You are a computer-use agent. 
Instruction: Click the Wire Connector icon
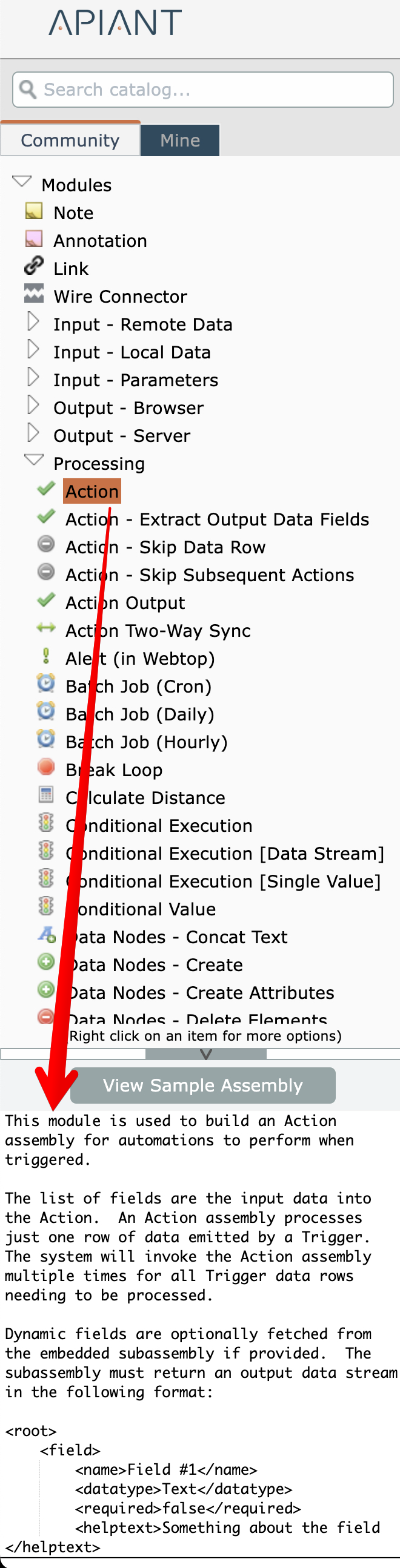[x=33, y=294]
